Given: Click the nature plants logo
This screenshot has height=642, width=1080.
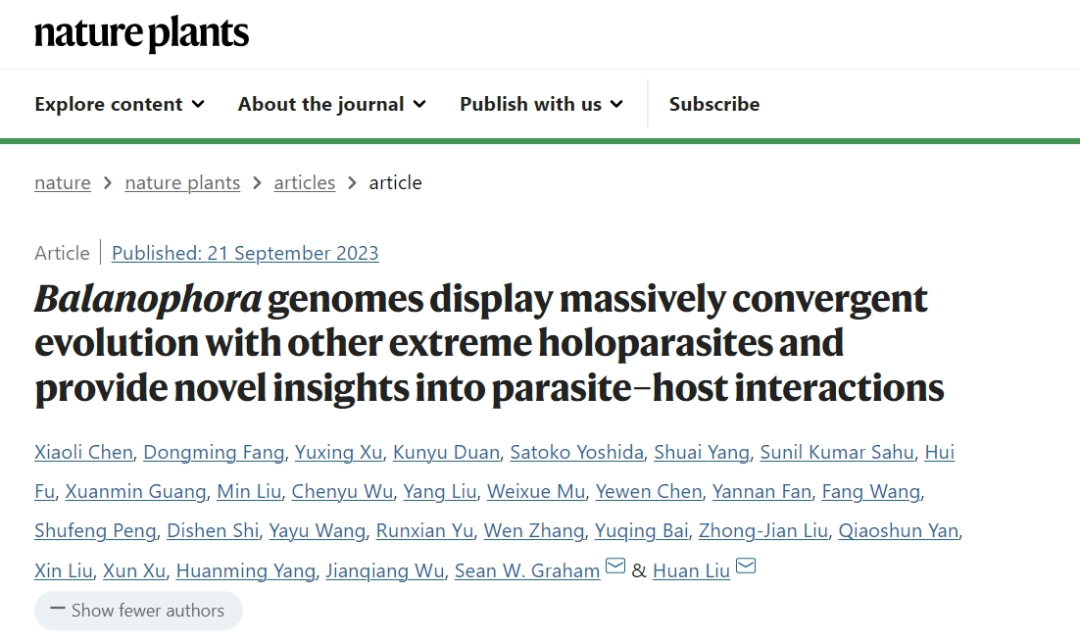Looking at the screenshot, I should pos(142,34).
